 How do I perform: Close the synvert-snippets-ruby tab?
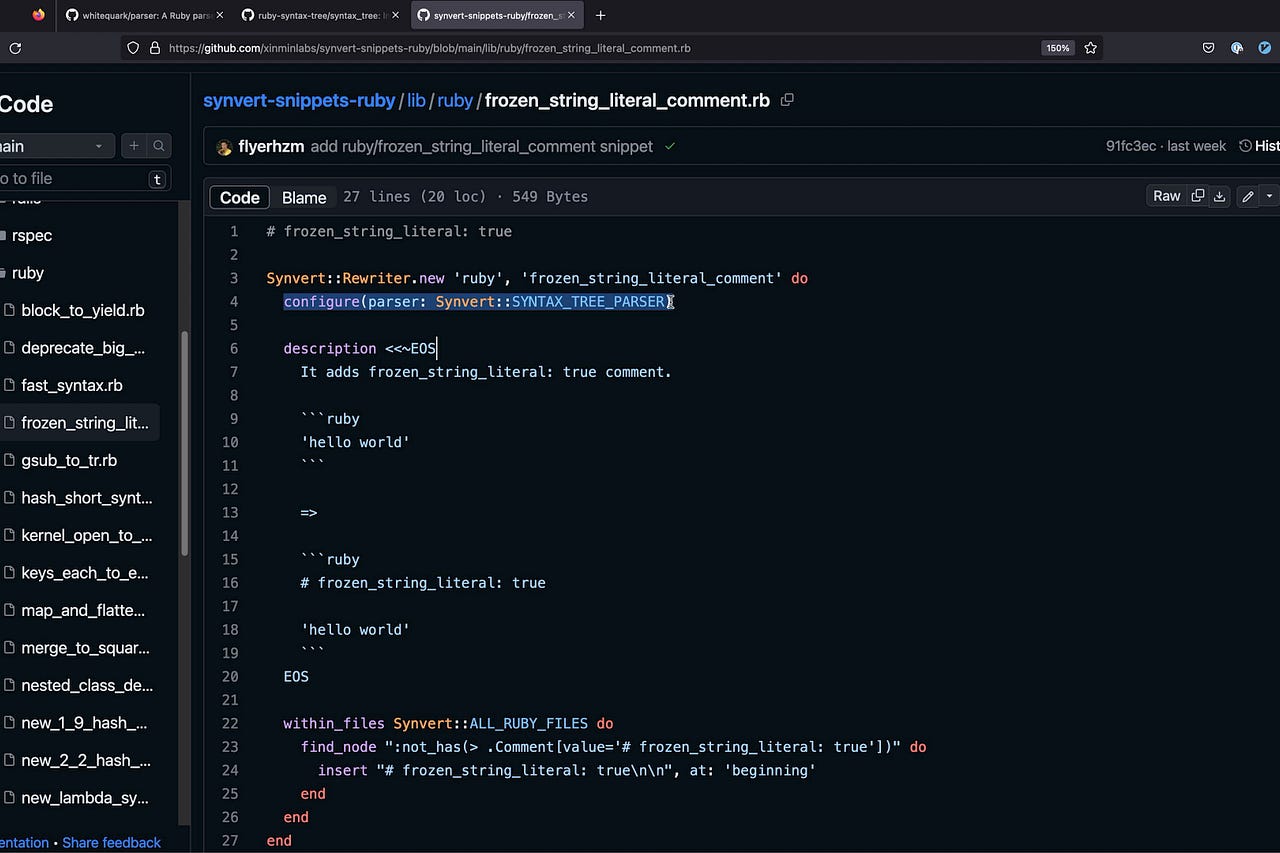pyautogui.click(x=571, y=15)
